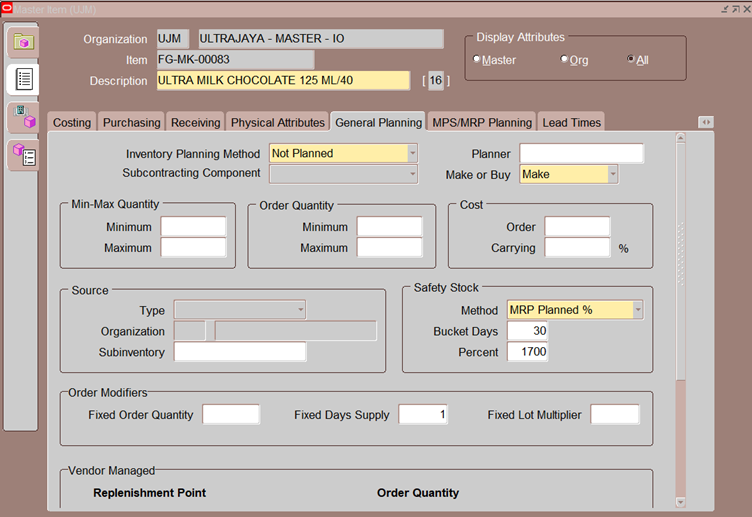Click the Percent field showing 1700
The width and height of the screenshot is (752, 517).
(x=527, y=352)
